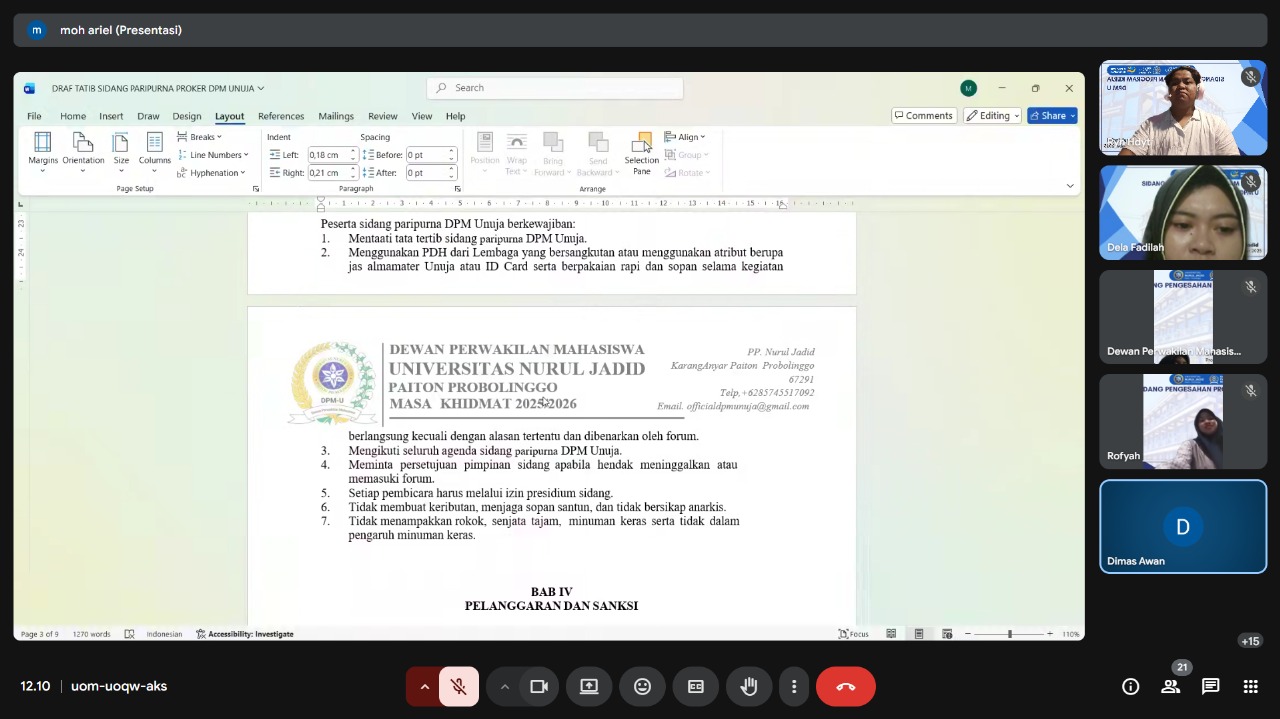Show the people panel icon
Viewport: 1280px width, 719px height.
click(x=1170, y=686)
